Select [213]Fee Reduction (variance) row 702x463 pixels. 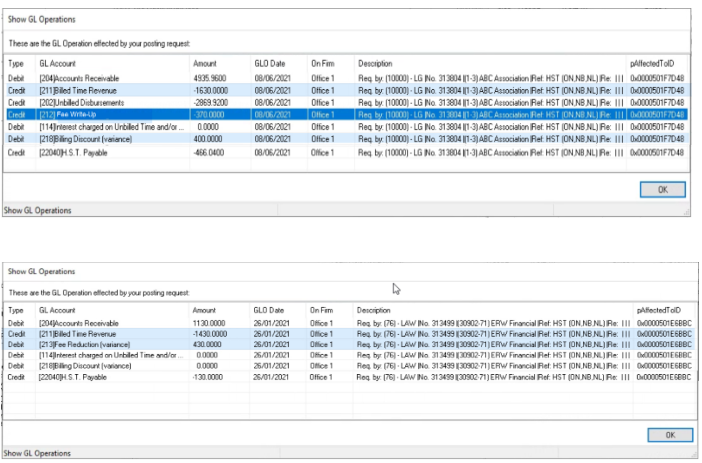pyautogui.click(x=350, y=344)
